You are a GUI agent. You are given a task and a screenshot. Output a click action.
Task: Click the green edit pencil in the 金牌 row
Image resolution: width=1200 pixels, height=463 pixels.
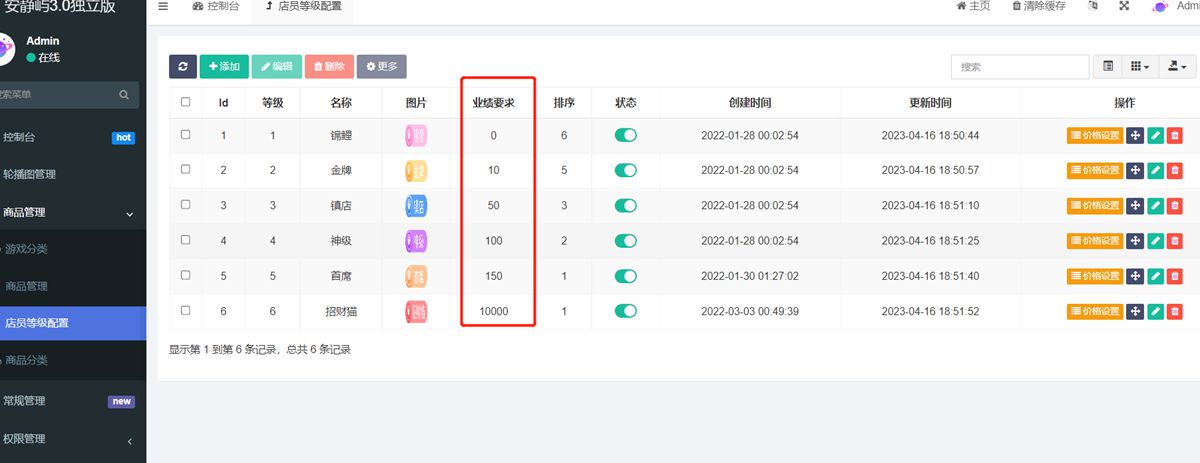(x=1155, y=170)
